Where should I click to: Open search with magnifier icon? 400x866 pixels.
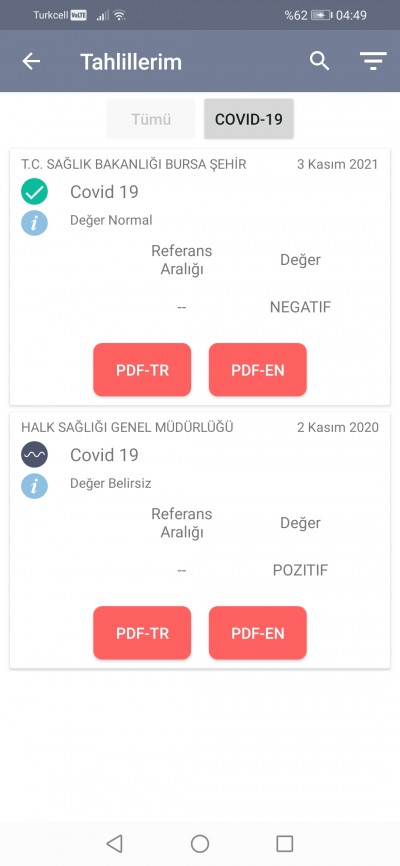pos(319,61)
